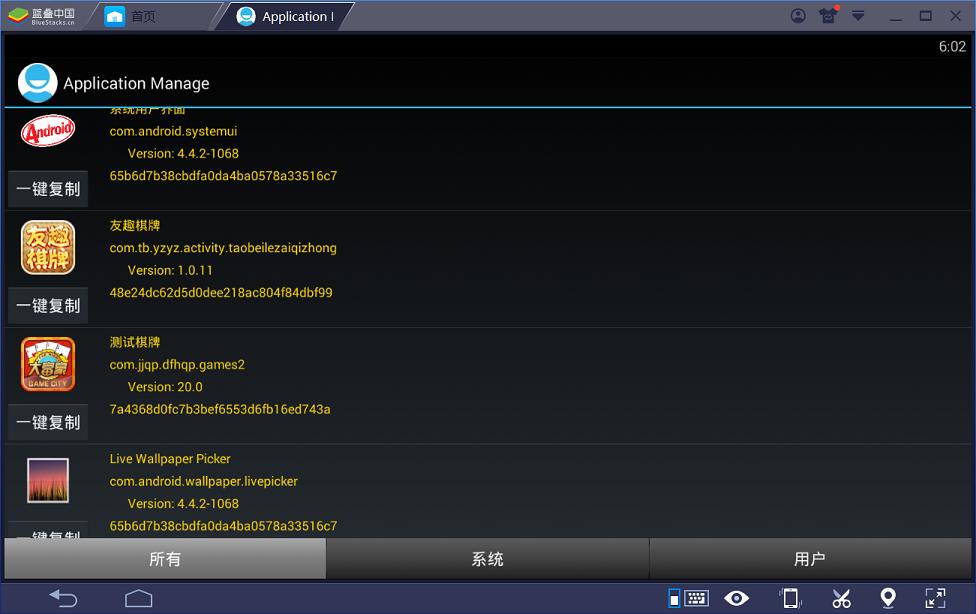Open the location pin settings
The height and width of the screenshot is (614, 976).
click(888, 598)
